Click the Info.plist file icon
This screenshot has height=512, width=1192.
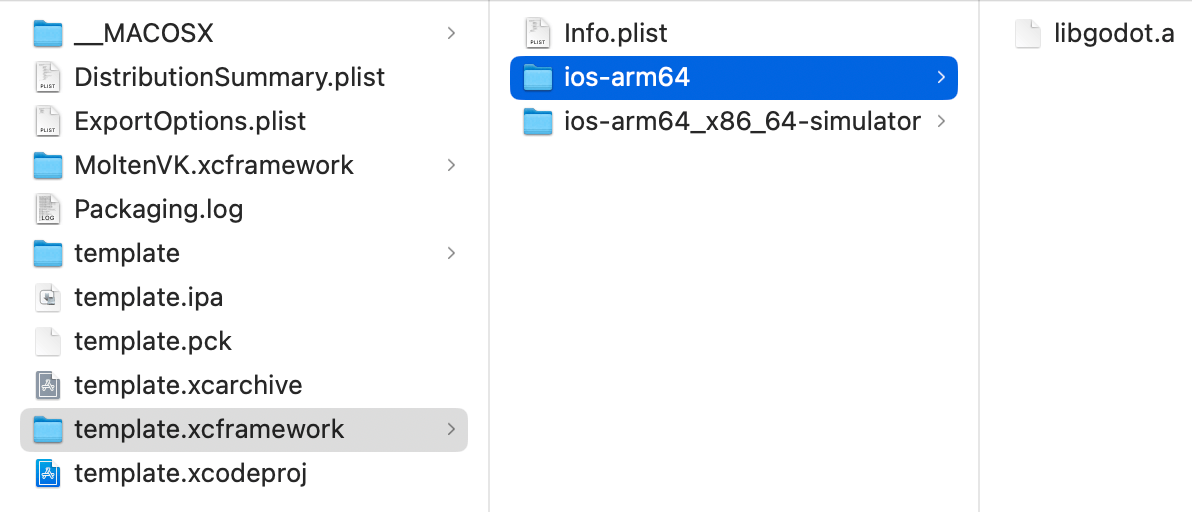pos(537,33)
